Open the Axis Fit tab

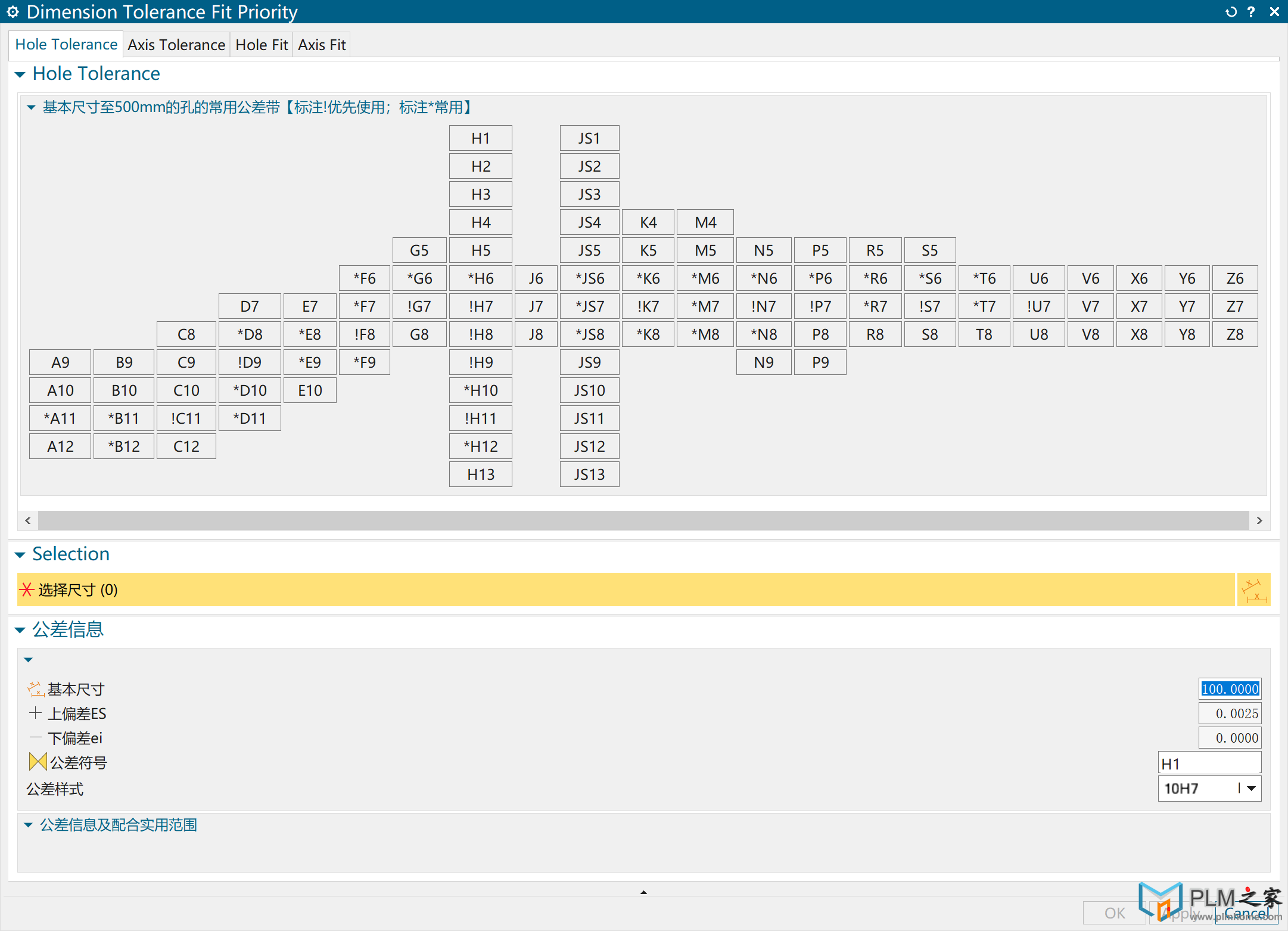click(322, 45)
